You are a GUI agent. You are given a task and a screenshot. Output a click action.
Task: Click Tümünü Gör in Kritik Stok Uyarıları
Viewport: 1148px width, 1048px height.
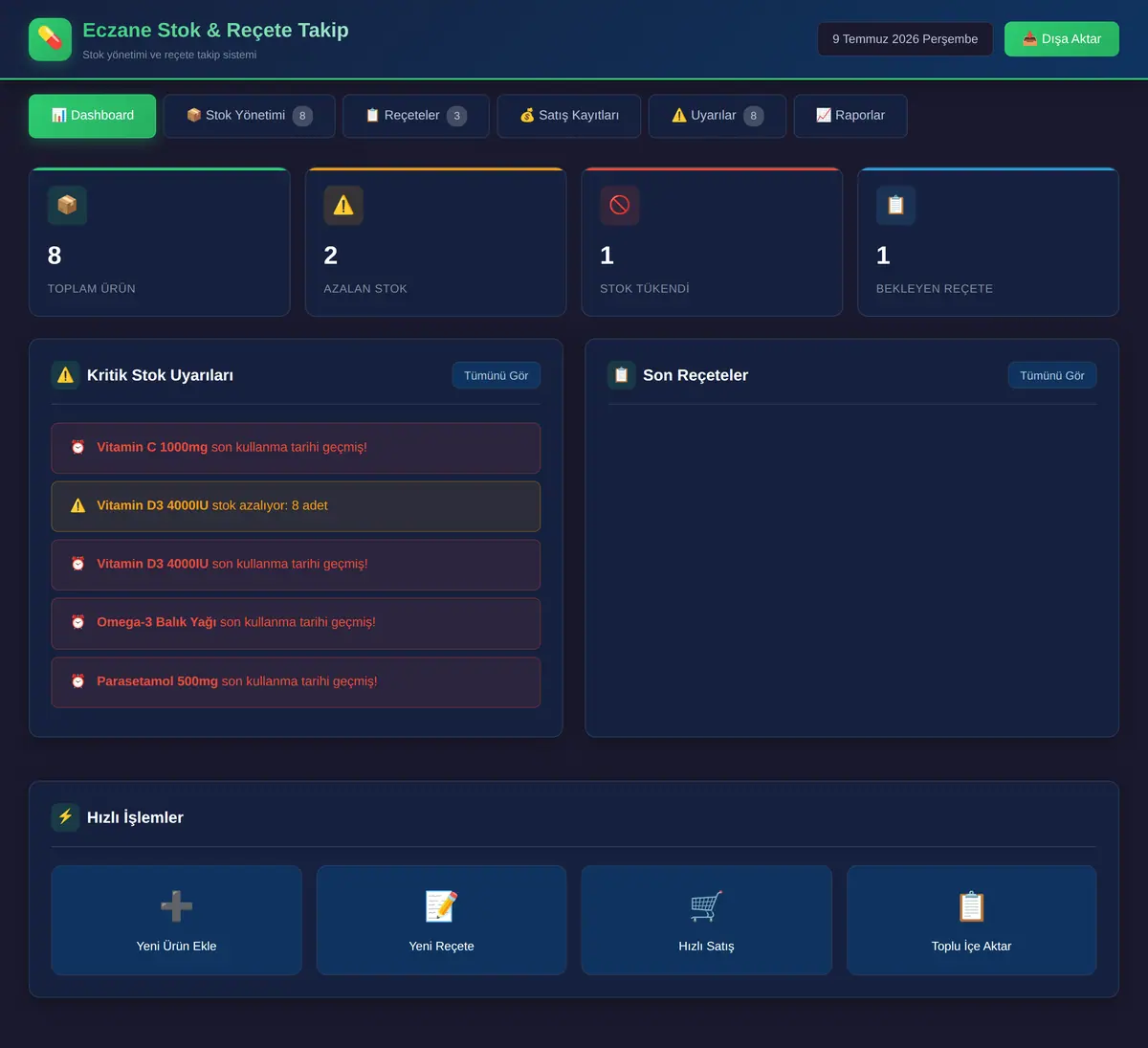point(497,375)
